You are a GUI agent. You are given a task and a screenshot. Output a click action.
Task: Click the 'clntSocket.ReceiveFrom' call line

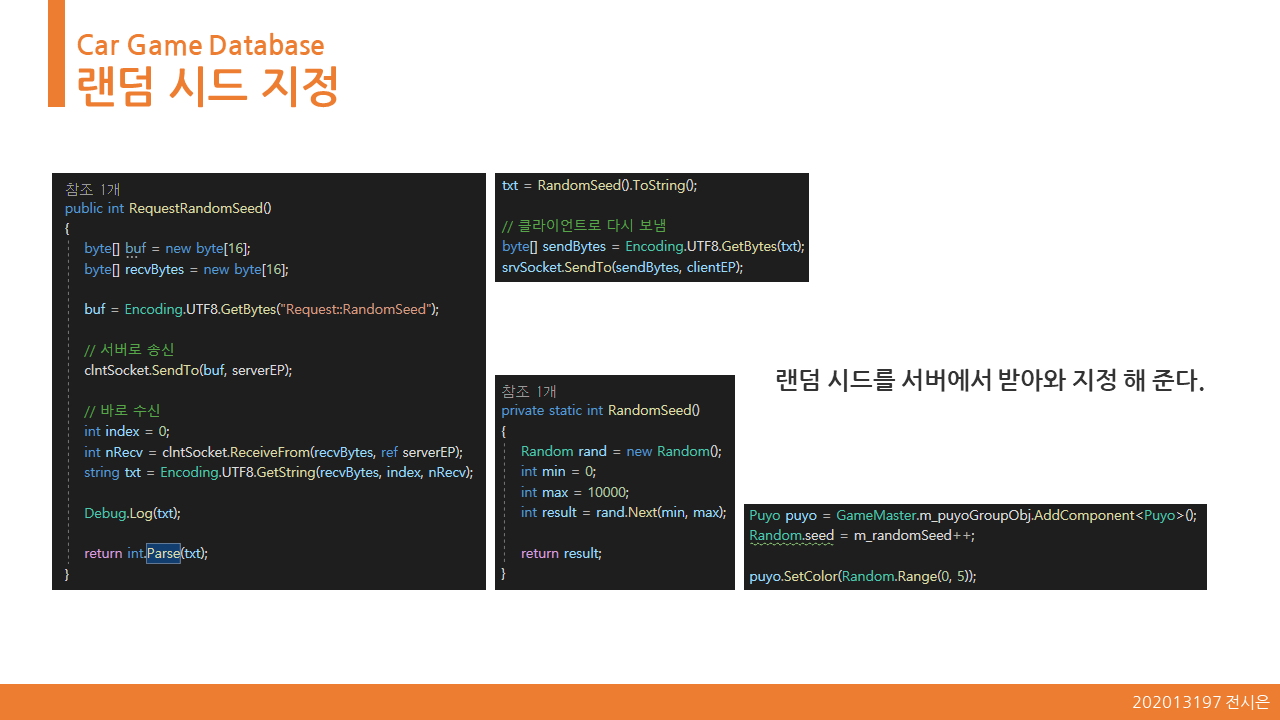point(273,452)
